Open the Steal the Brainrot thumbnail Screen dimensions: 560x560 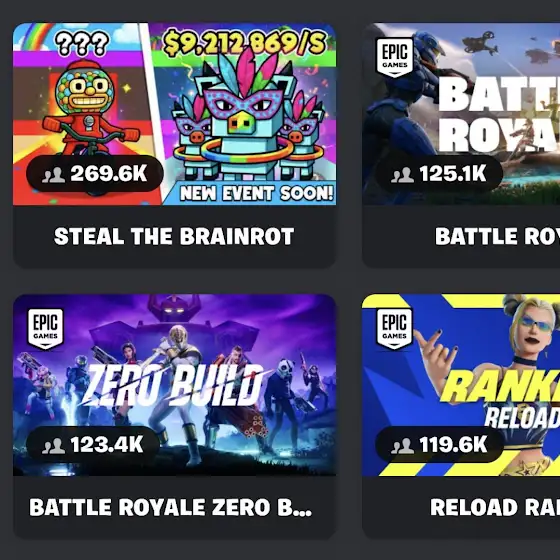174,114
